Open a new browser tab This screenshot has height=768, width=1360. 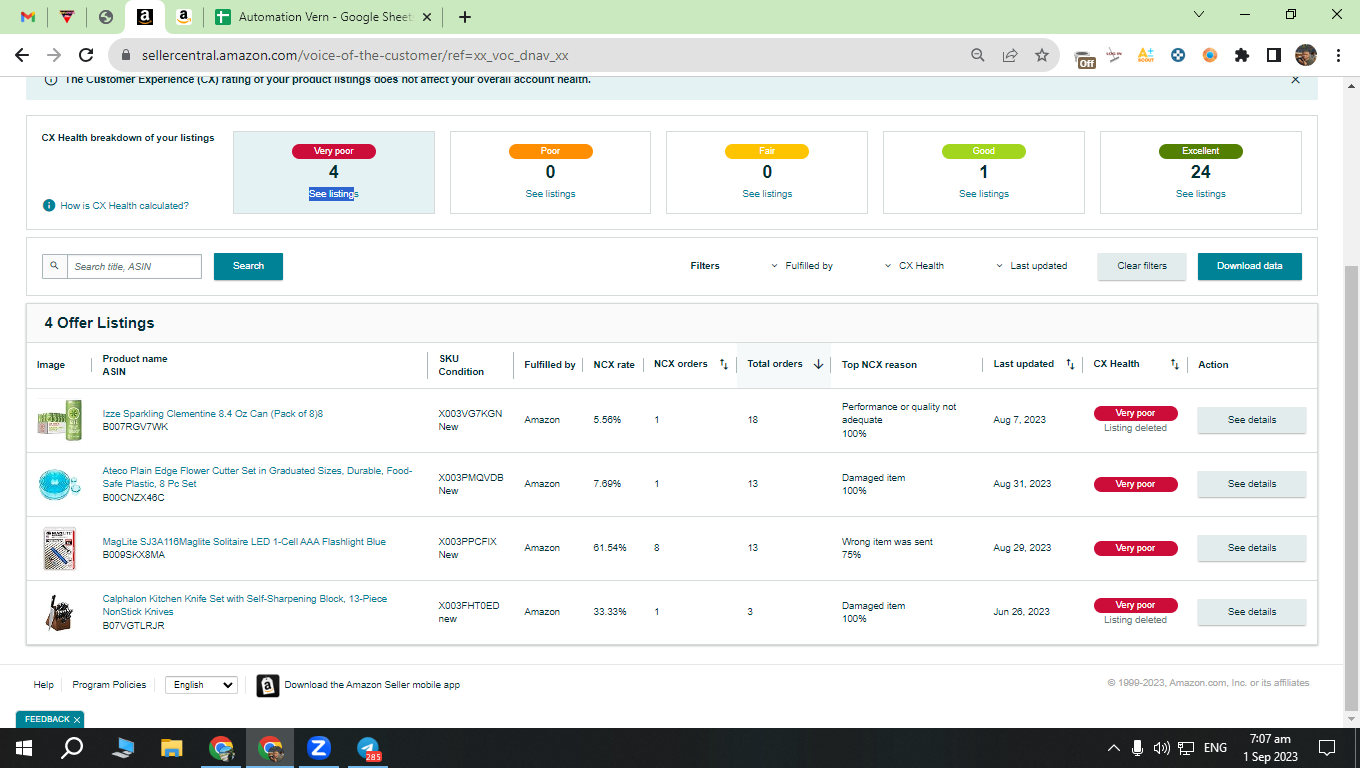tap(464, 17)
